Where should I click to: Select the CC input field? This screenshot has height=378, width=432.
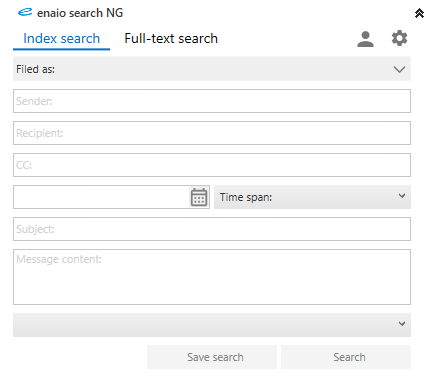(212, 165)
